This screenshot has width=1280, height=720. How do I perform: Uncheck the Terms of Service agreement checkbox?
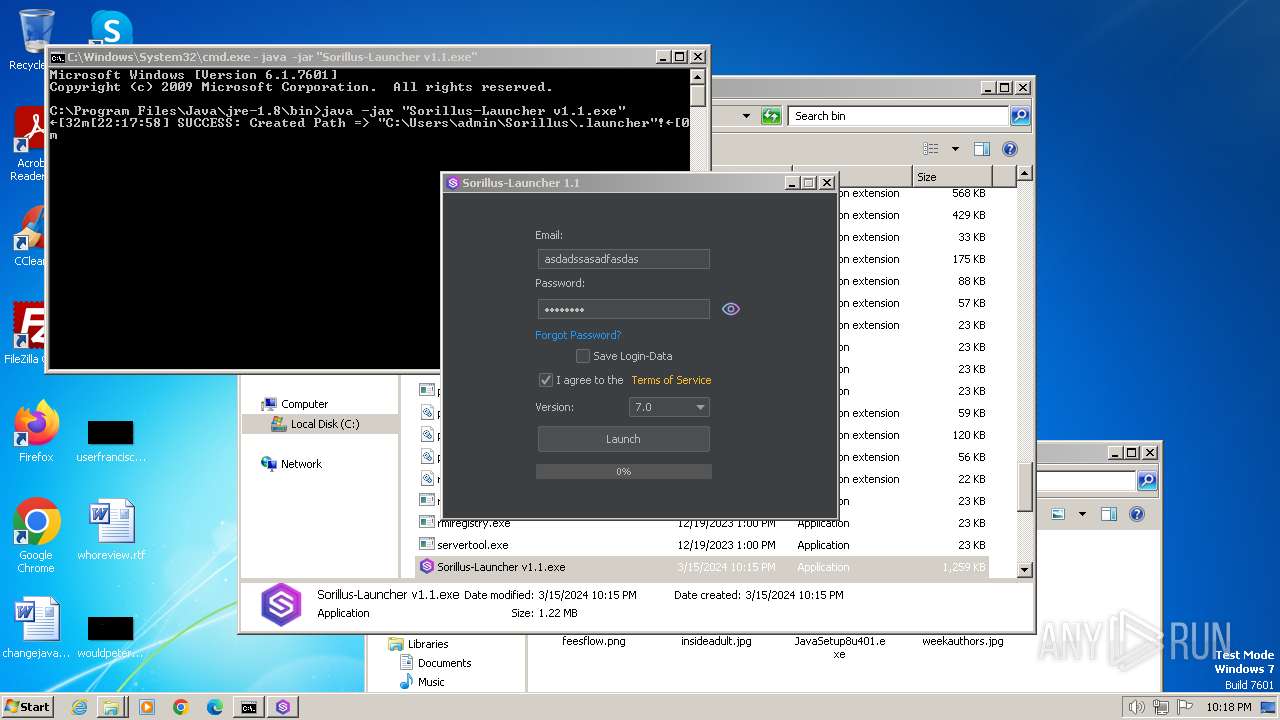pos(546,380)
